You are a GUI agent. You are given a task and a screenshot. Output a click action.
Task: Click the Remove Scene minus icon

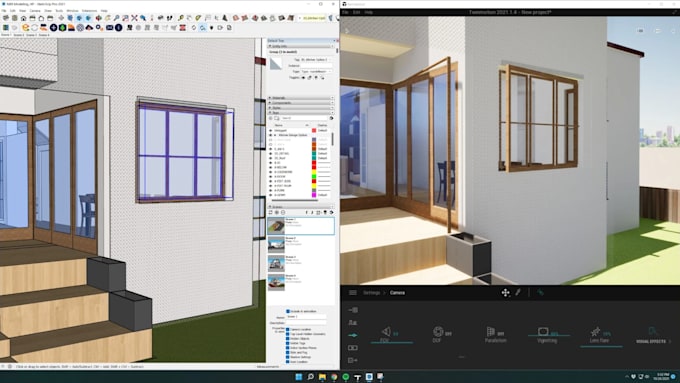pos(283,212)
